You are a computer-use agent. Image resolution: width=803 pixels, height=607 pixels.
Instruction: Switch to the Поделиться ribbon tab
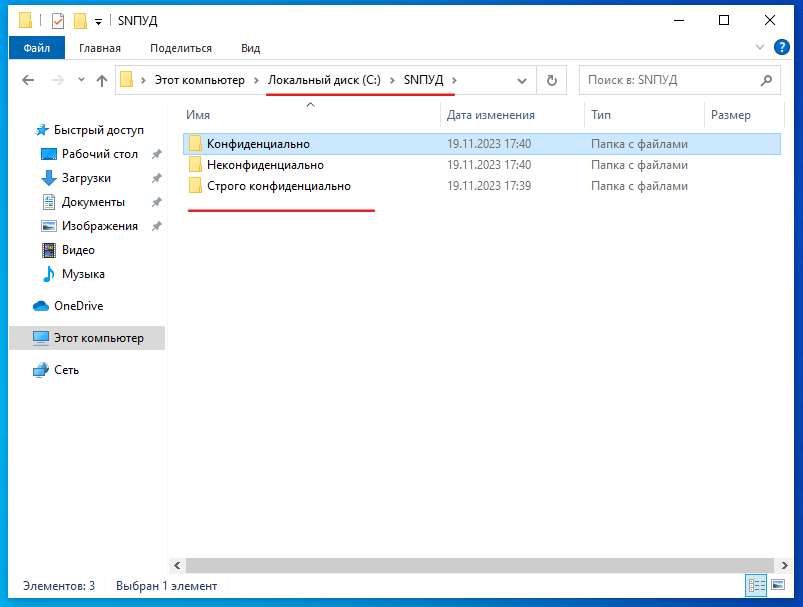pos(181,48)
